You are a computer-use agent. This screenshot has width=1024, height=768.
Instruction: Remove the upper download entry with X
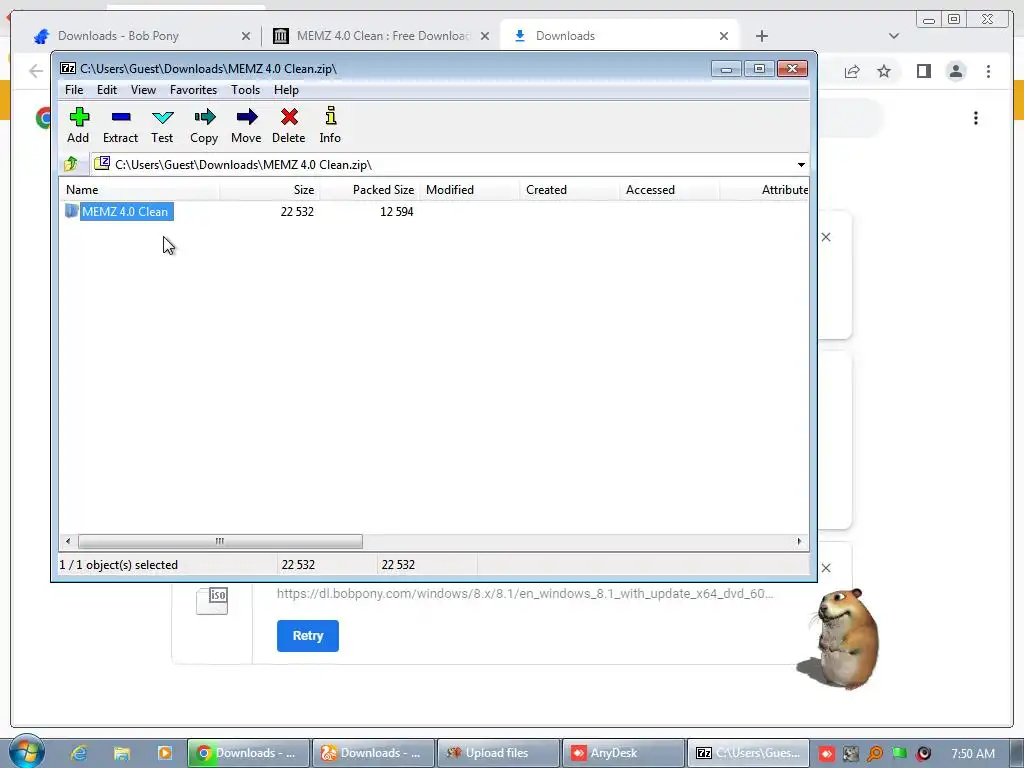[x=826, y=237]
